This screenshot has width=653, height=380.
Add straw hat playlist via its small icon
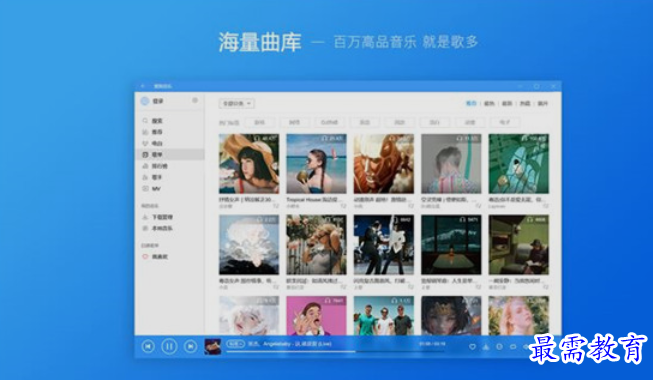point(276,206)
